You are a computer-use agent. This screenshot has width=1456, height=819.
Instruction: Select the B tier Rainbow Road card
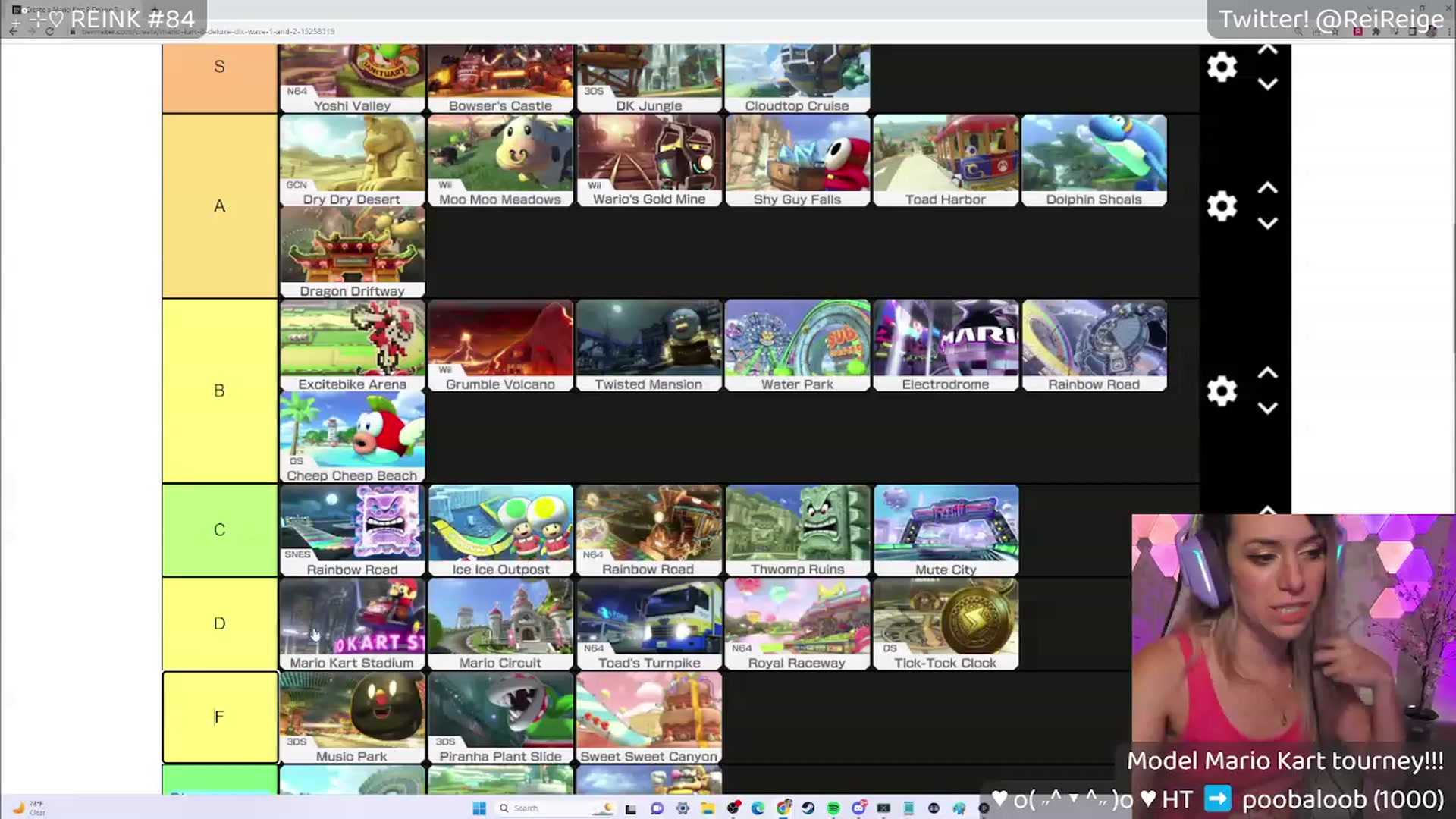tap(1094, 345)
